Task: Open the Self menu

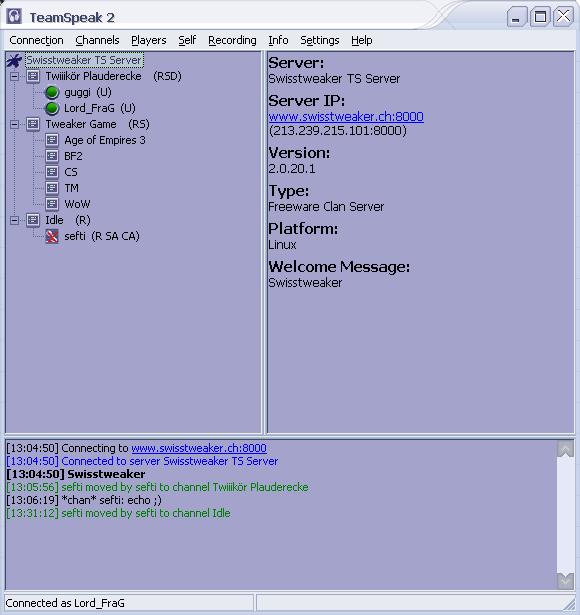Action: 187,40
